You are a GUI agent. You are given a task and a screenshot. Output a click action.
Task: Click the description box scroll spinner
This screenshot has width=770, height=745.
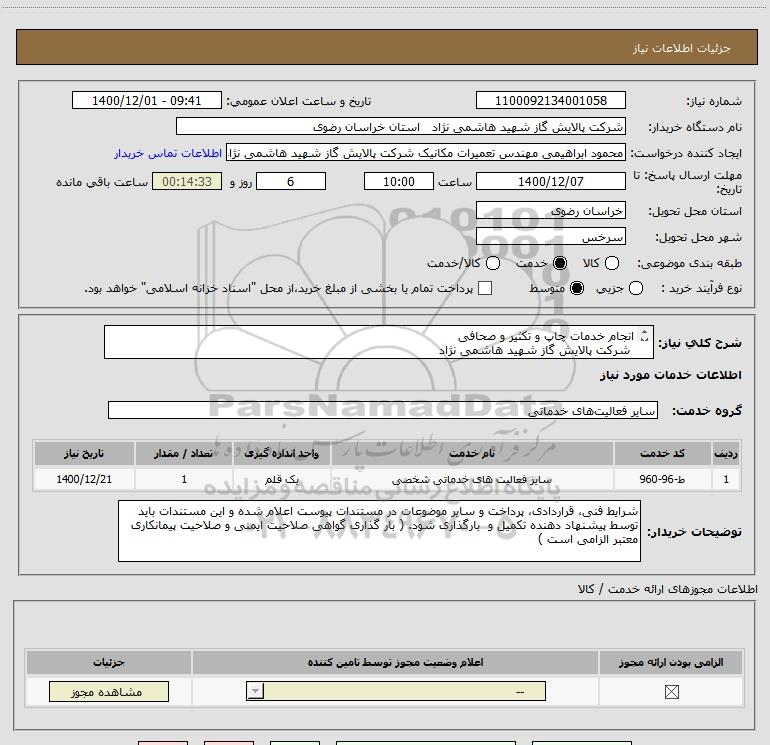644,336
